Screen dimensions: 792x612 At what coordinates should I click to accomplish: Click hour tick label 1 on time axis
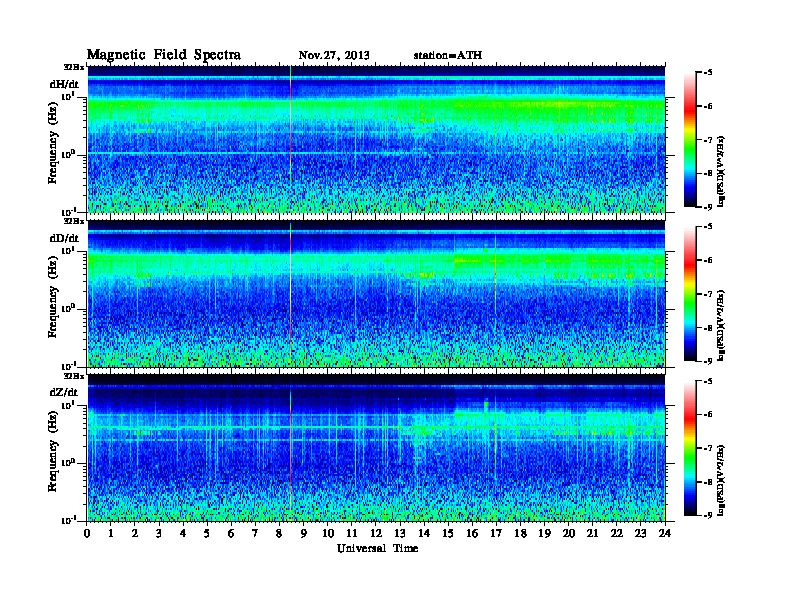click(x=111, y=533)
